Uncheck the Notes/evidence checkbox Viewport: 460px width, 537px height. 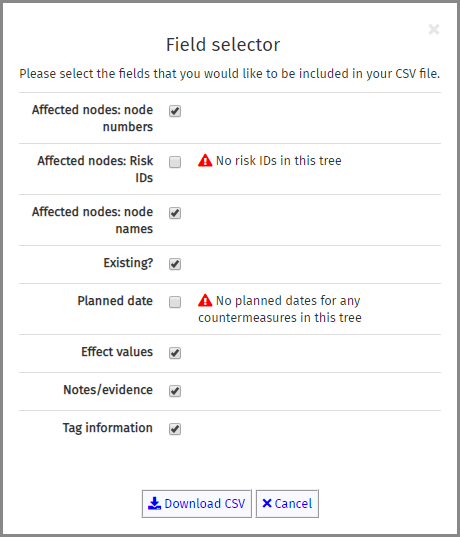tap(175, 391)
